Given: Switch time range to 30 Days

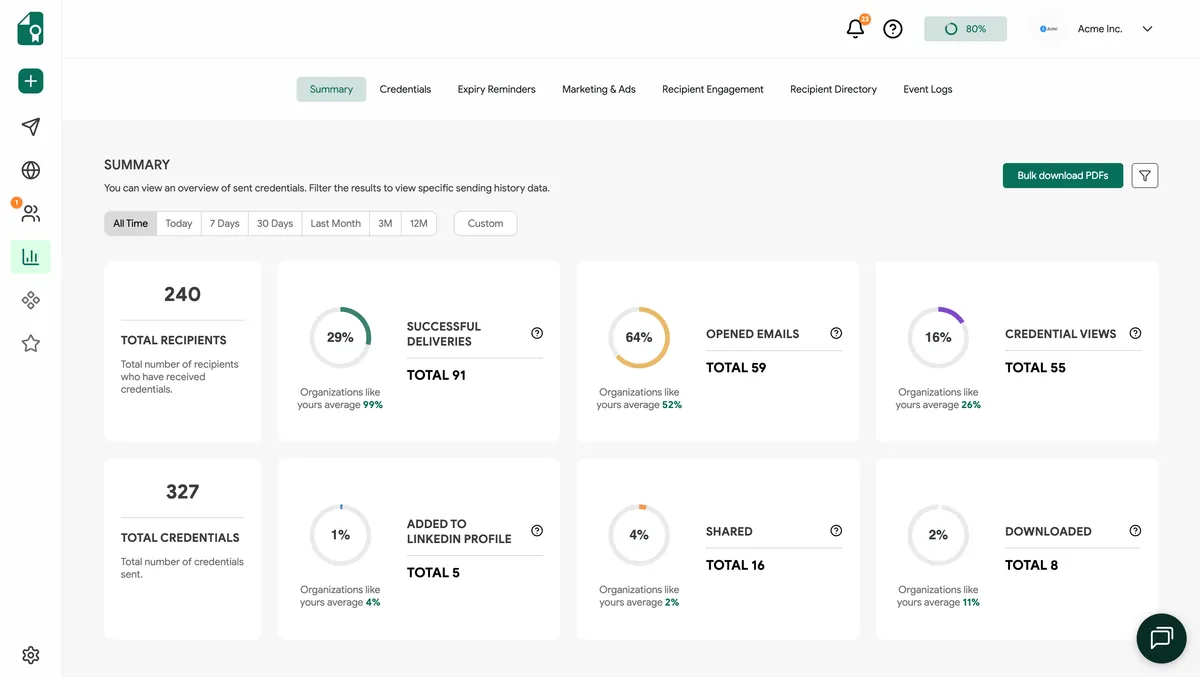Looking at the screenshot, I should [274, 223].
